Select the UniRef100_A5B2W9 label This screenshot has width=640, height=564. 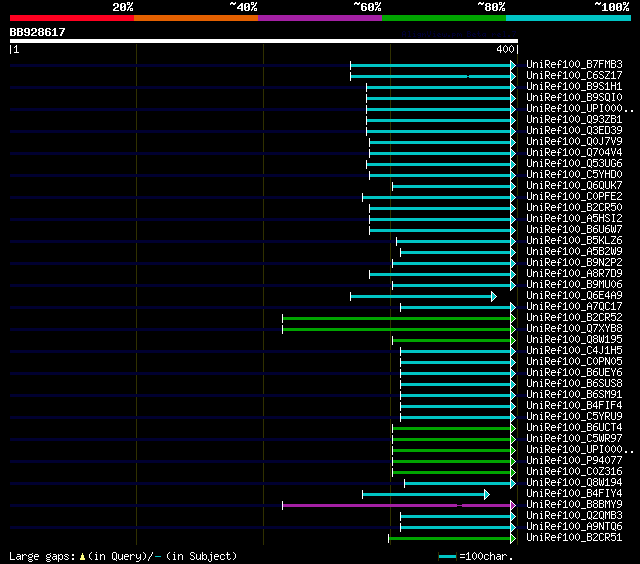574,252
